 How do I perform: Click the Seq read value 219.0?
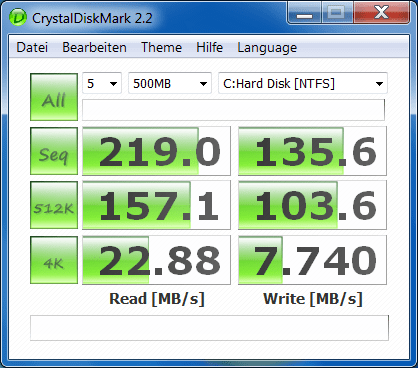(156, 151)
